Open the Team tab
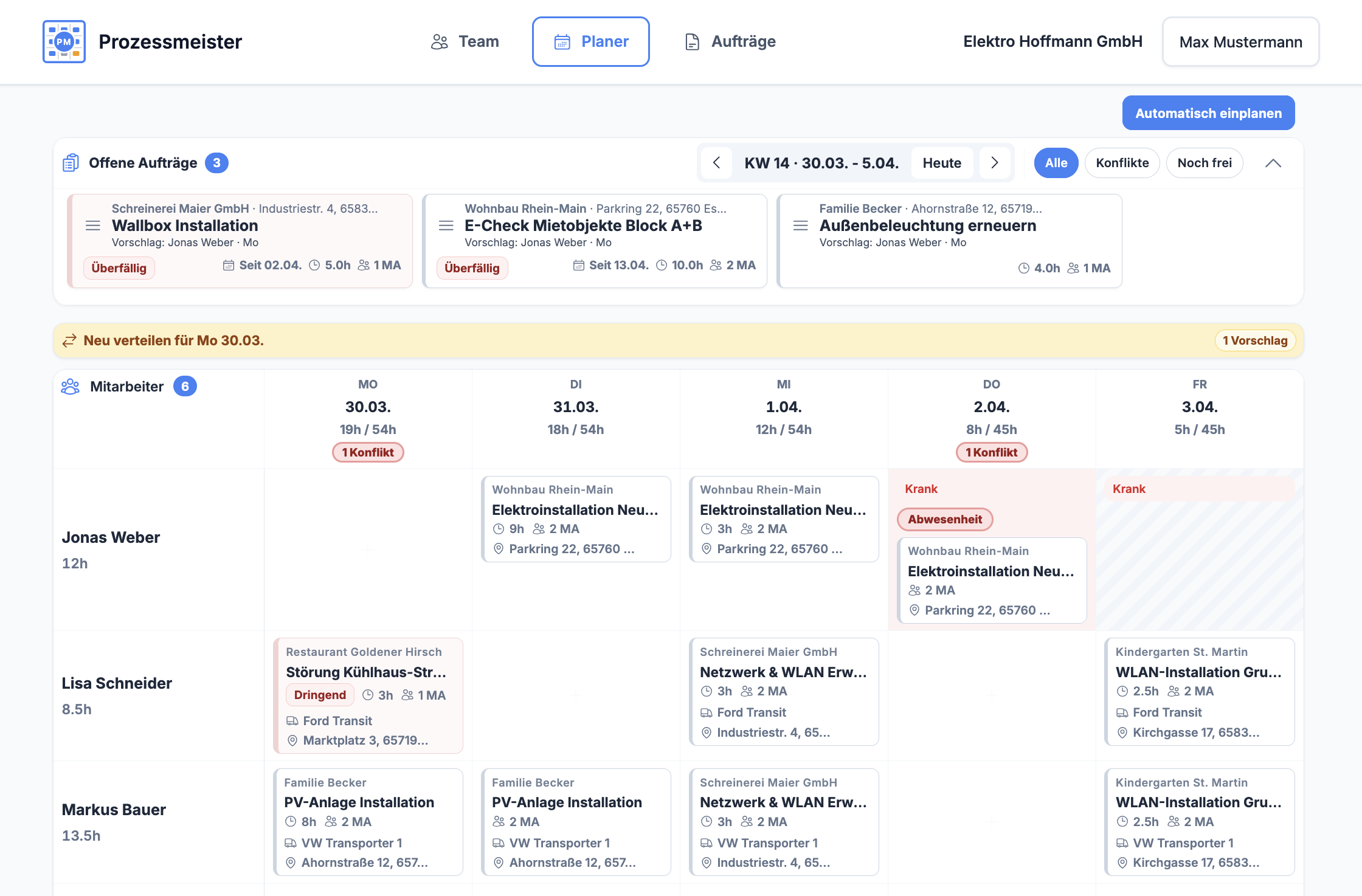This screenshot has height=896, width=1362. tap(465, 42)
